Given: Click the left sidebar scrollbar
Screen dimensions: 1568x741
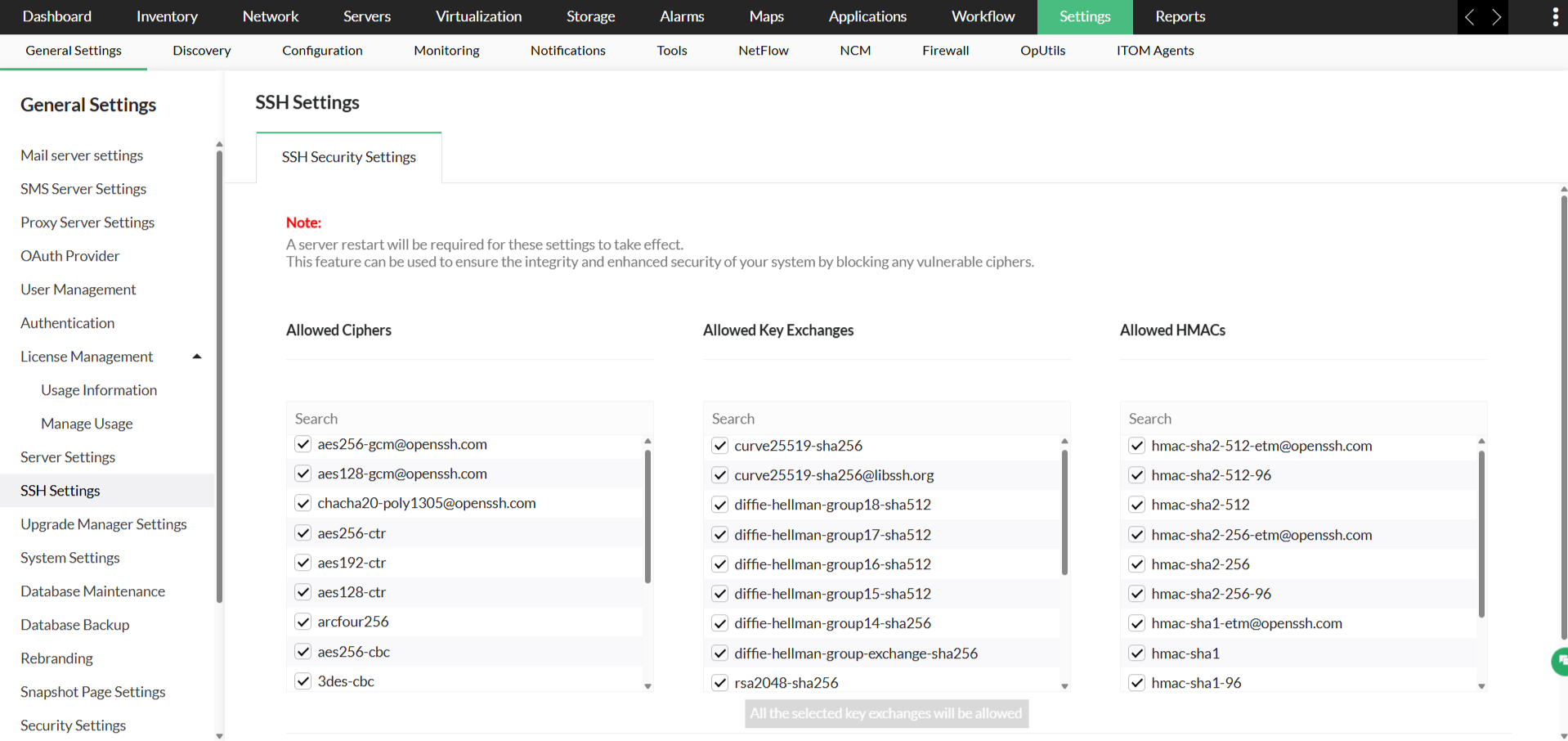Looking at the screenshot, I should (x=219, y=376).
